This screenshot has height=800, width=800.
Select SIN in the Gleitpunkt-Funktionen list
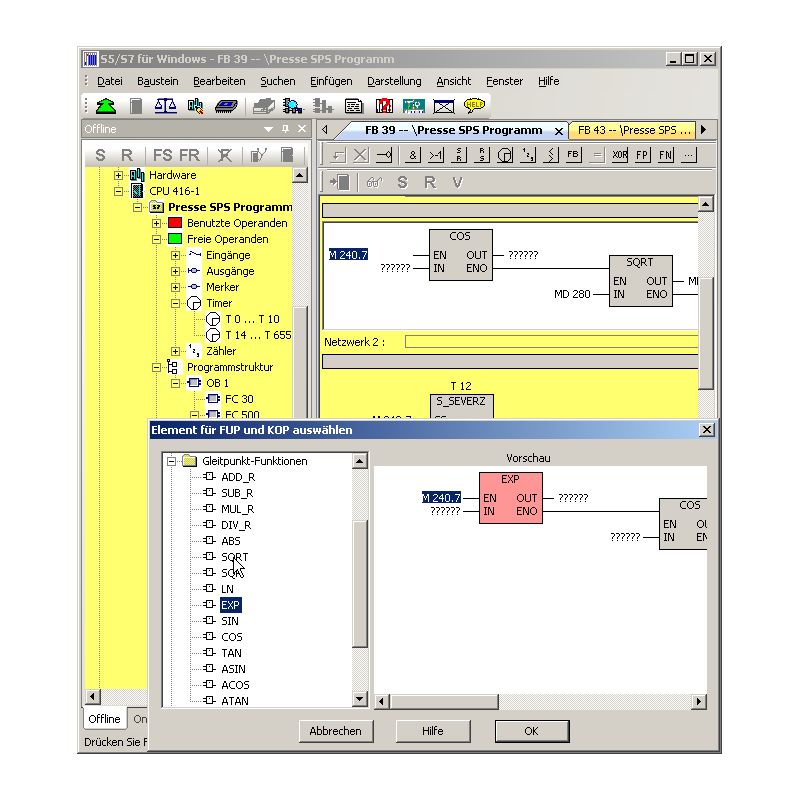(229, 621)
